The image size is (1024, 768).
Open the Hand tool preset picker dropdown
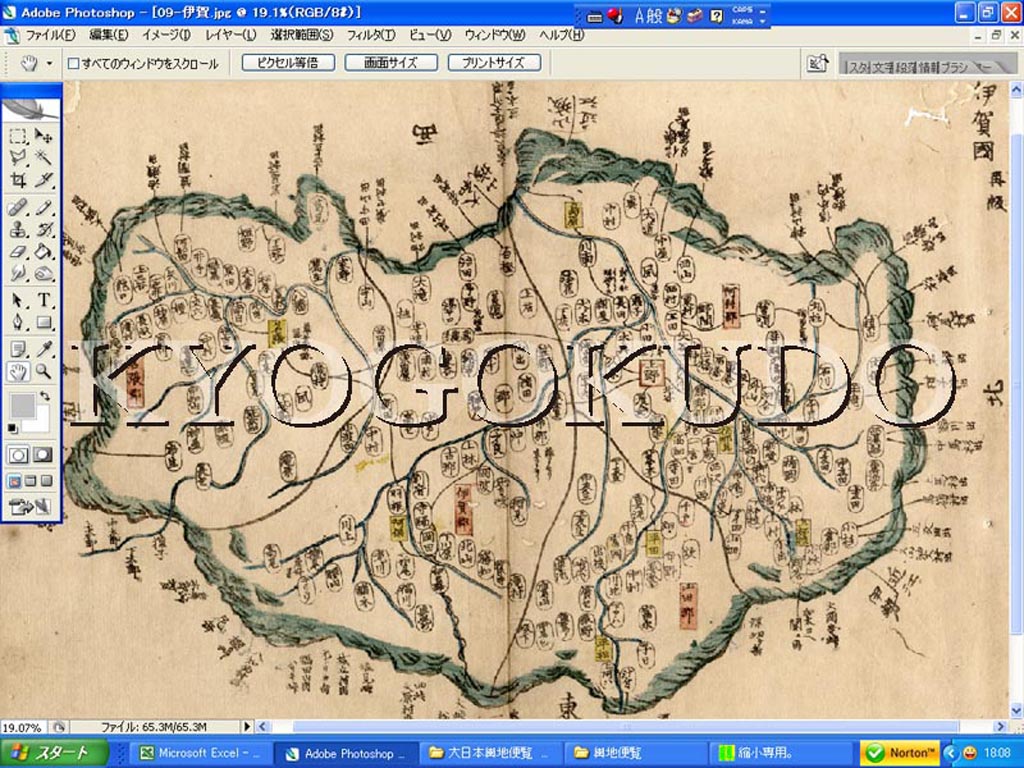(49, 63)
